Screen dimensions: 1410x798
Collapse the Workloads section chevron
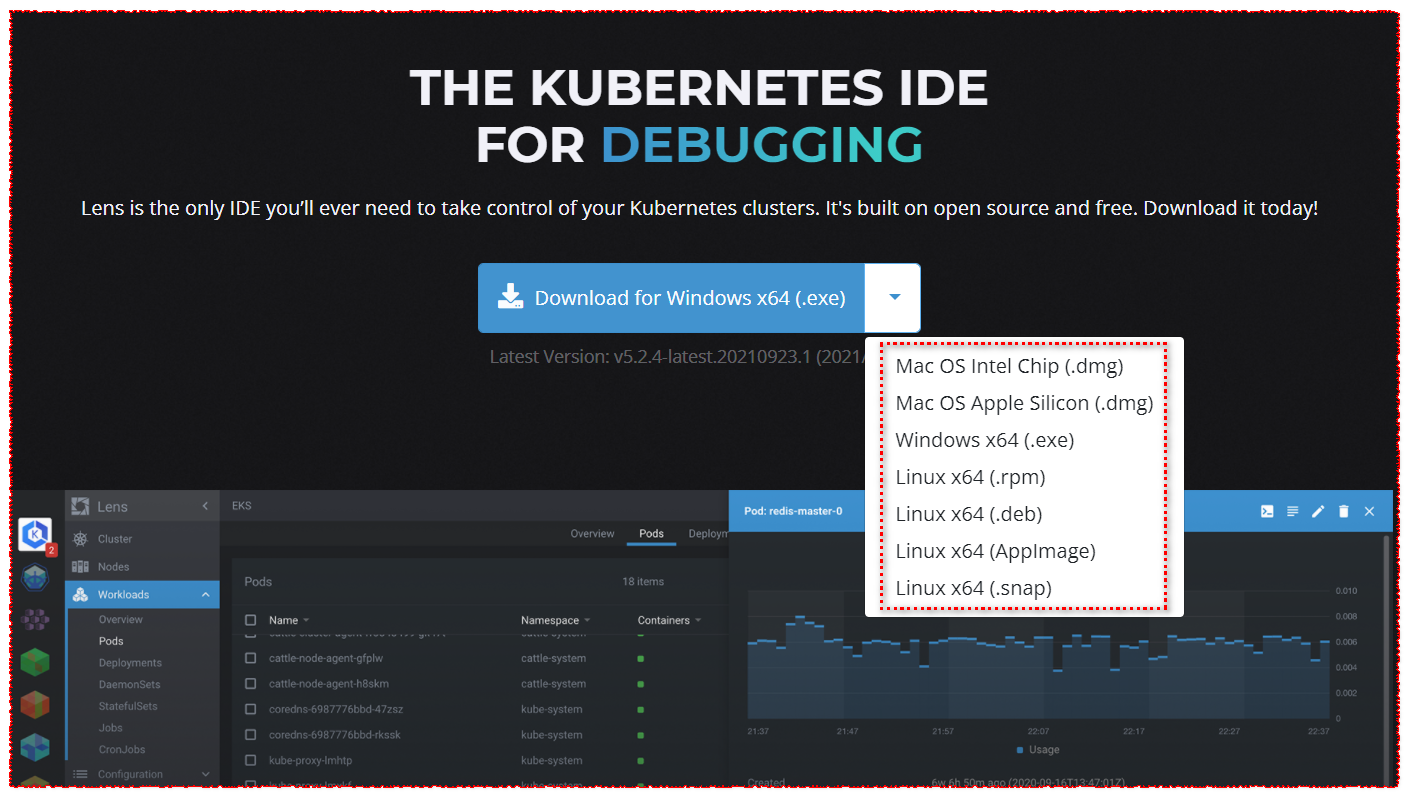coord(205,595)
